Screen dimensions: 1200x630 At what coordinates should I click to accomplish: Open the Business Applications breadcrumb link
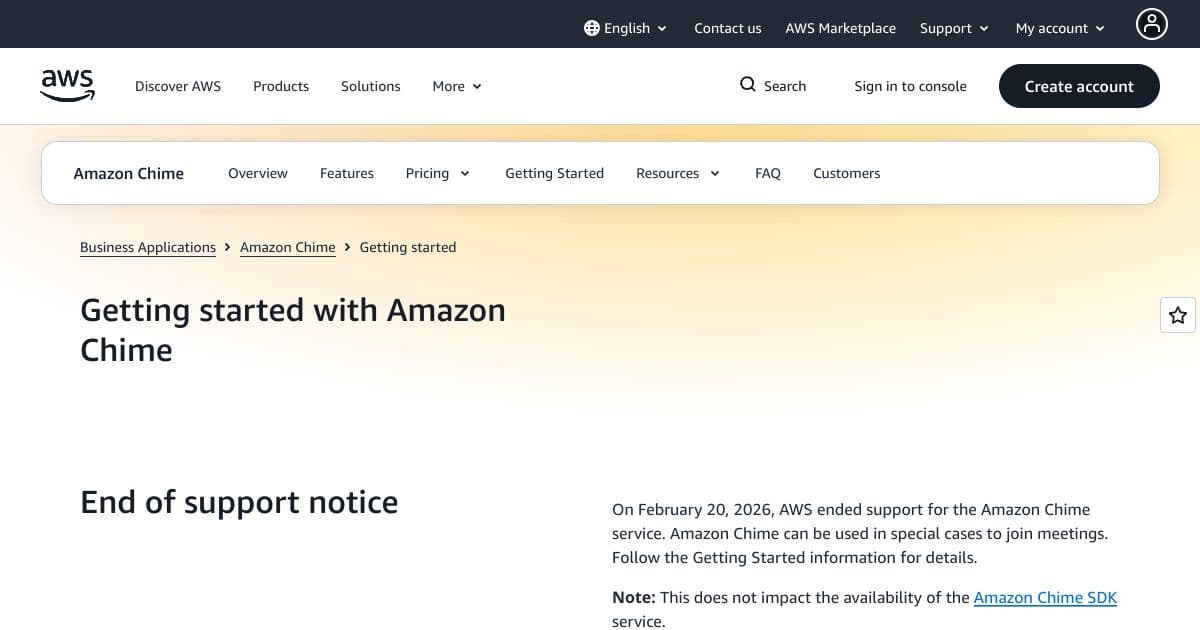tap(147, 247)
